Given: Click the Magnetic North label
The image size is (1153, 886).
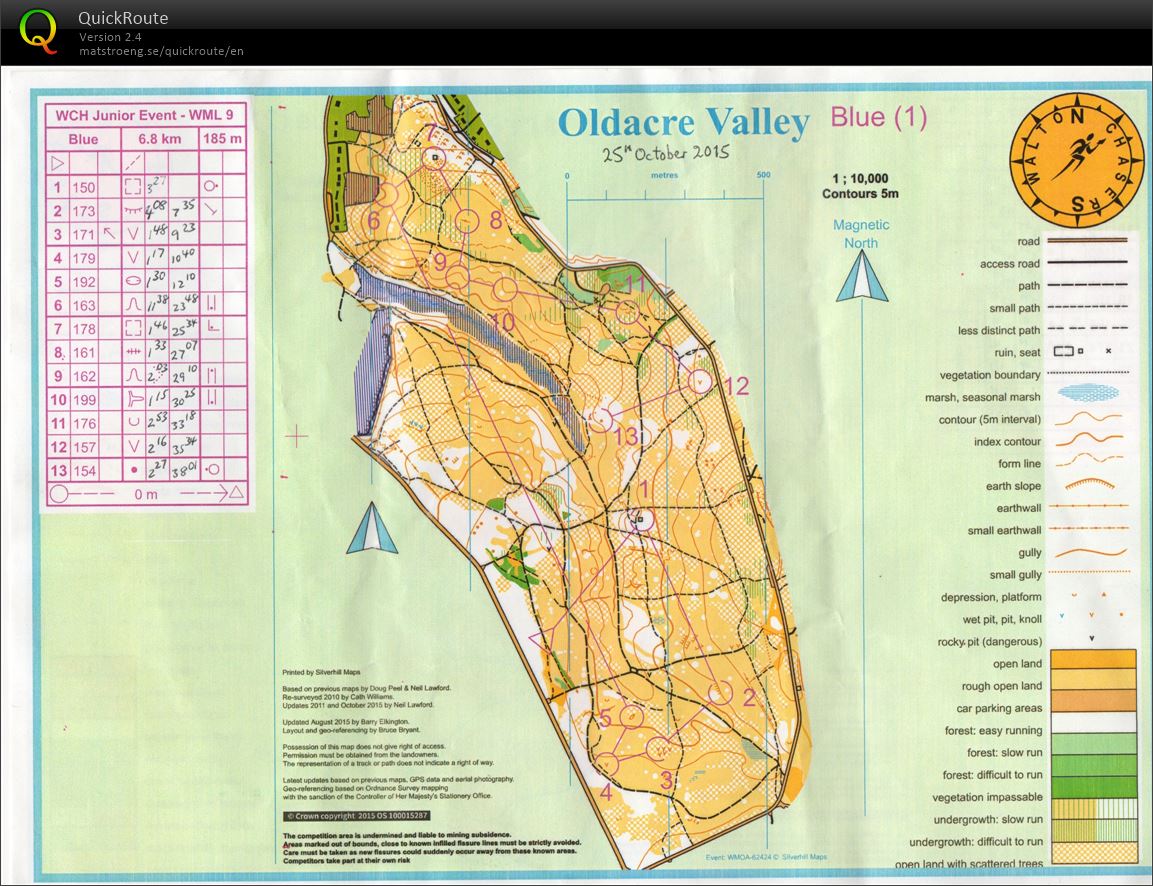Looking at the screenshot, I should (x=861, y=234).
